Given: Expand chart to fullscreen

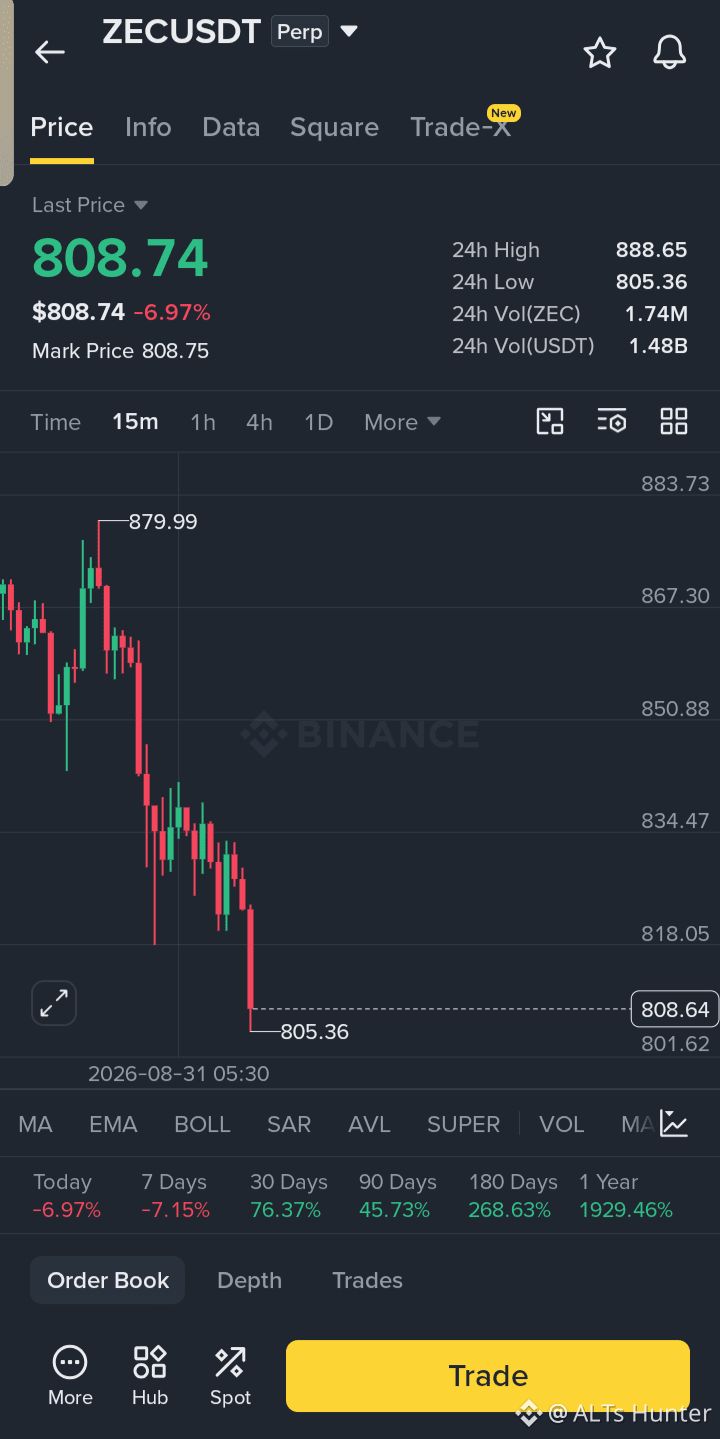Looking at the screenshot, I should tap(54, 1003).
